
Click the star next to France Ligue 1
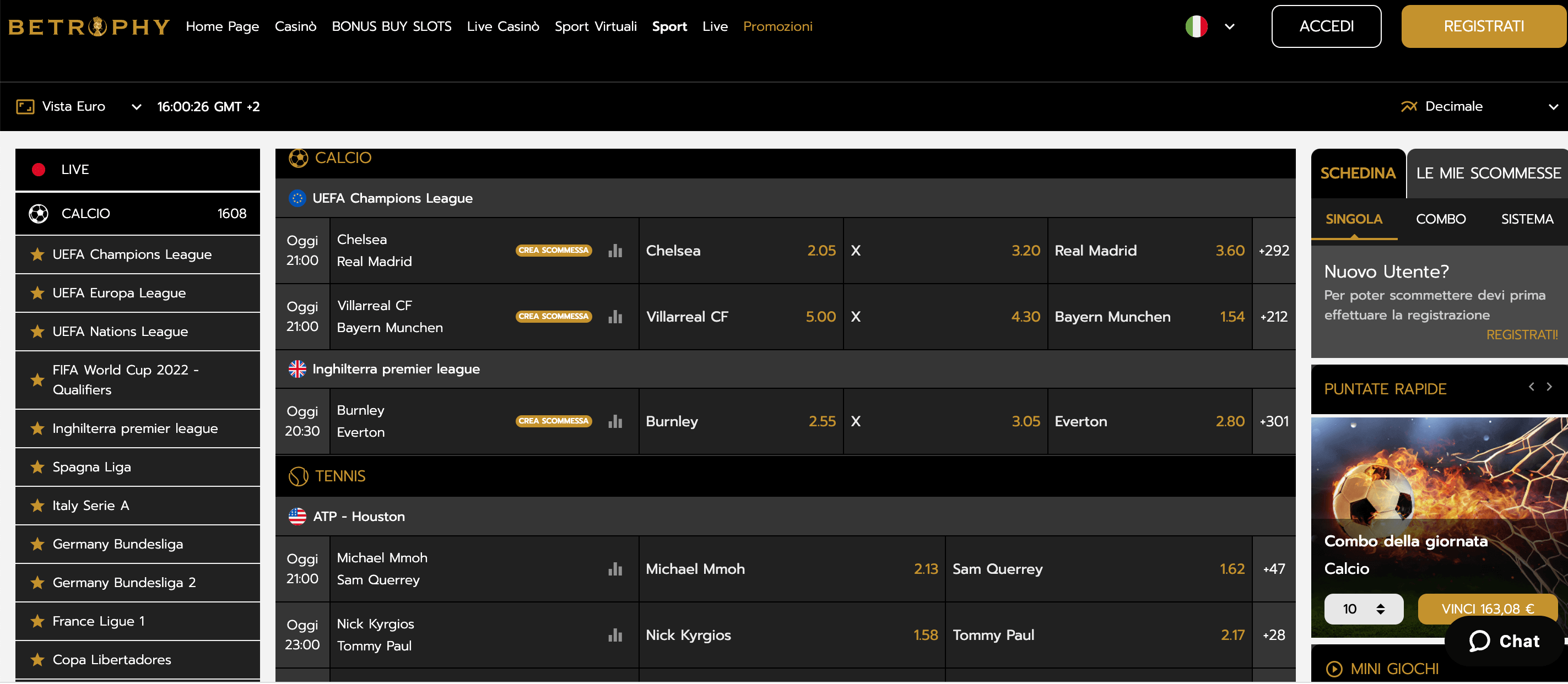37,621
